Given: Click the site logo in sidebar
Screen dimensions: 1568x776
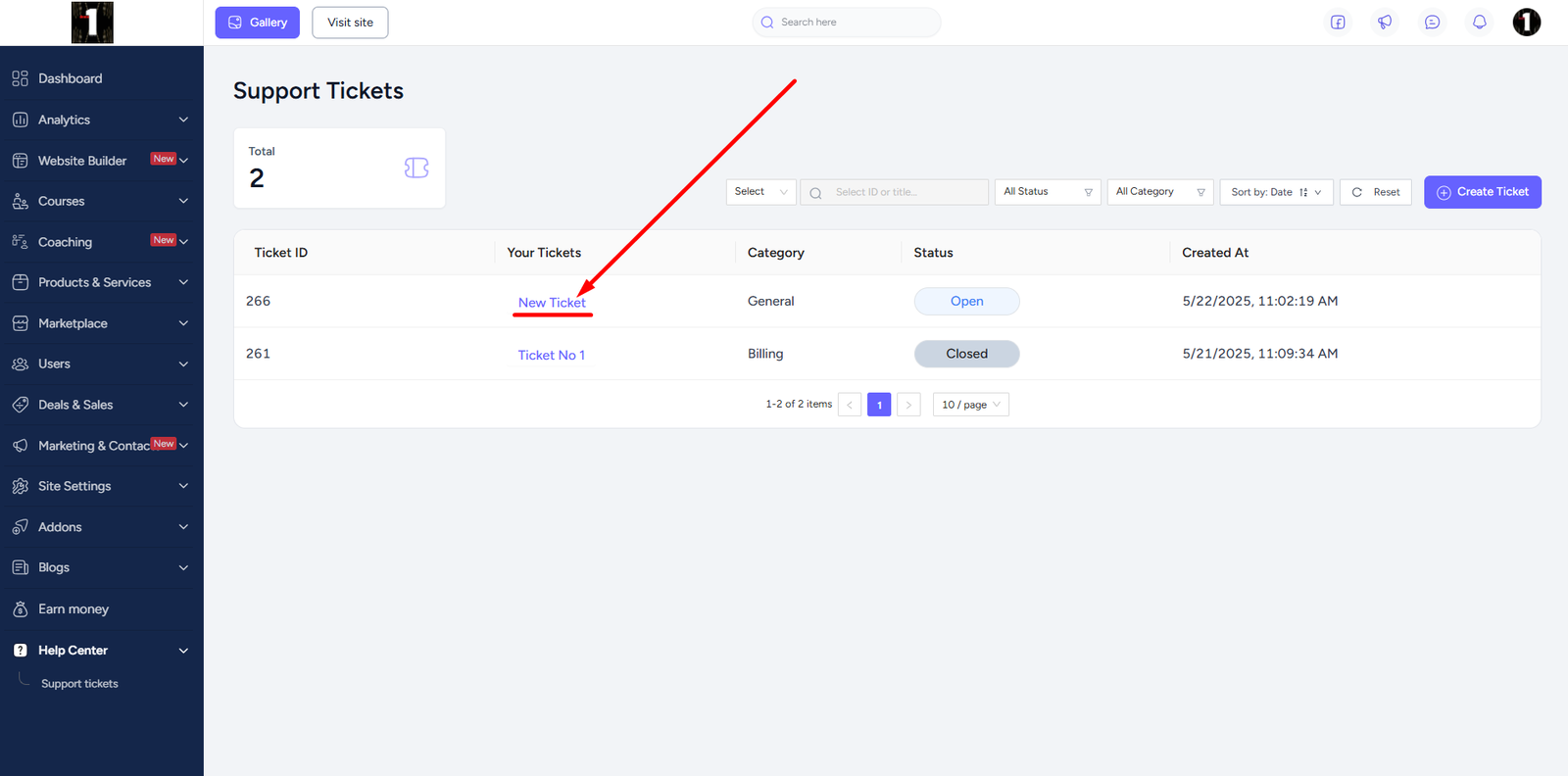Looking at the screenshot, I should [x=92, y=23].
